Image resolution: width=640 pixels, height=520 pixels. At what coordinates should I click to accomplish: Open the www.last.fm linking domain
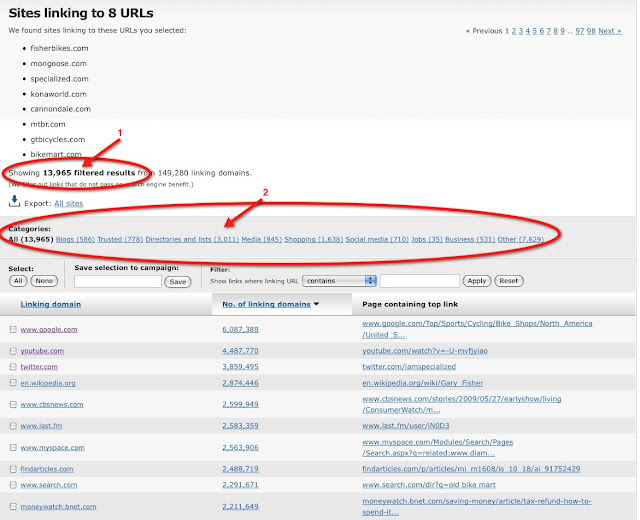[41, 426]
